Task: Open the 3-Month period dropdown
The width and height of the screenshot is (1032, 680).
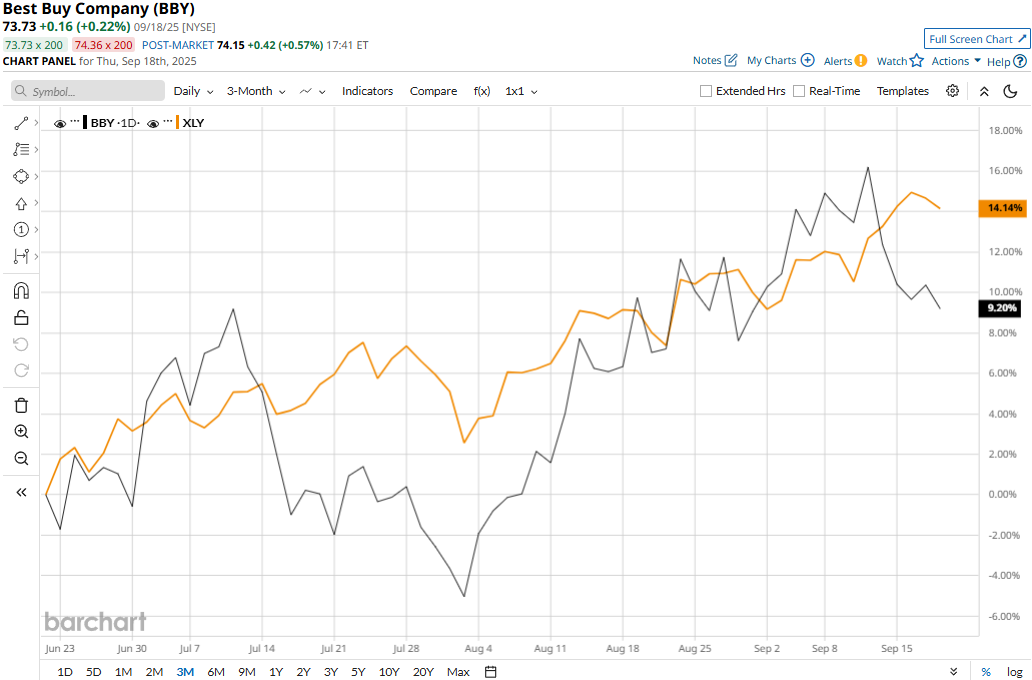Action: coord(256,91)
